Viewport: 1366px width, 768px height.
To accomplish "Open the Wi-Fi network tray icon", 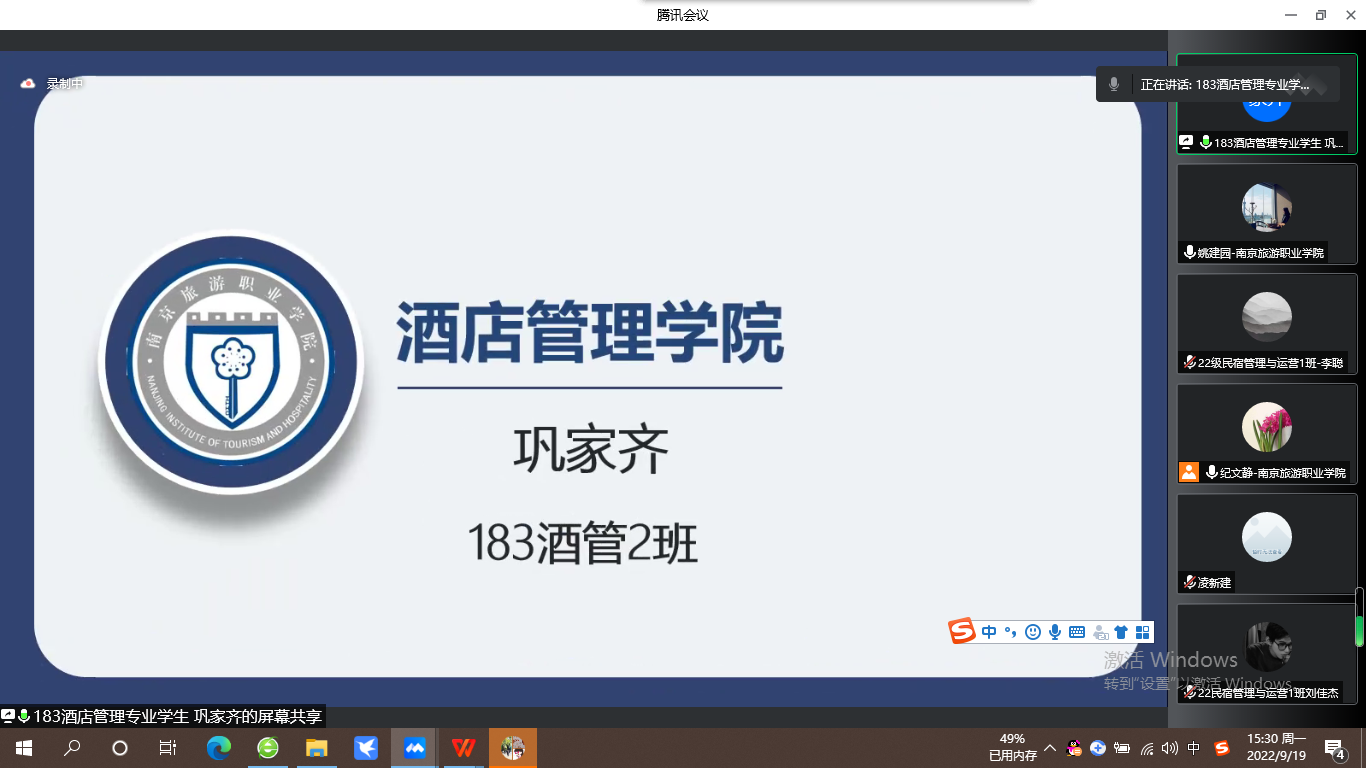I will click(x=1147, y=748).
